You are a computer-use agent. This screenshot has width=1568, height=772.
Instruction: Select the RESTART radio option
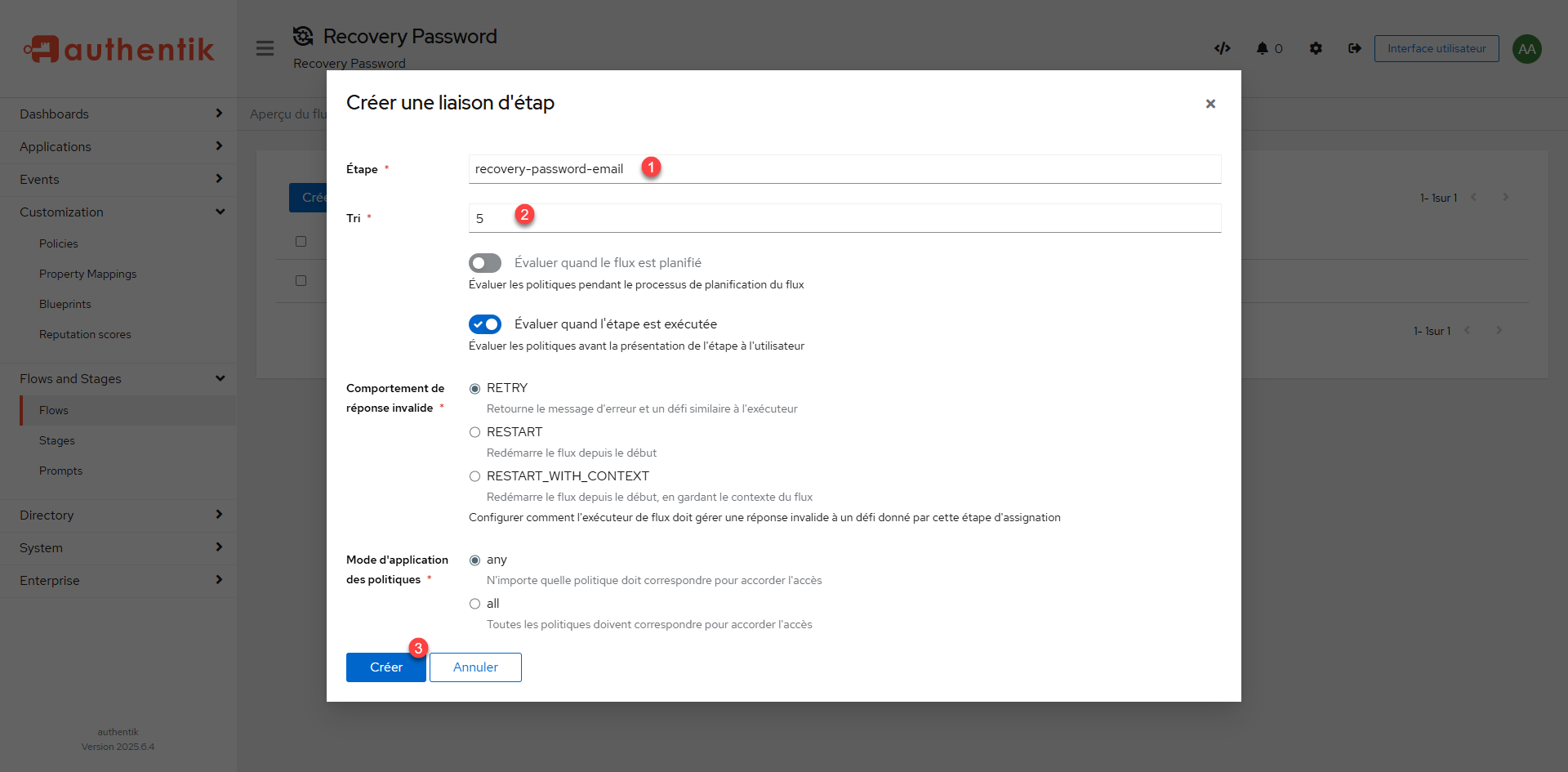point(474,432)
